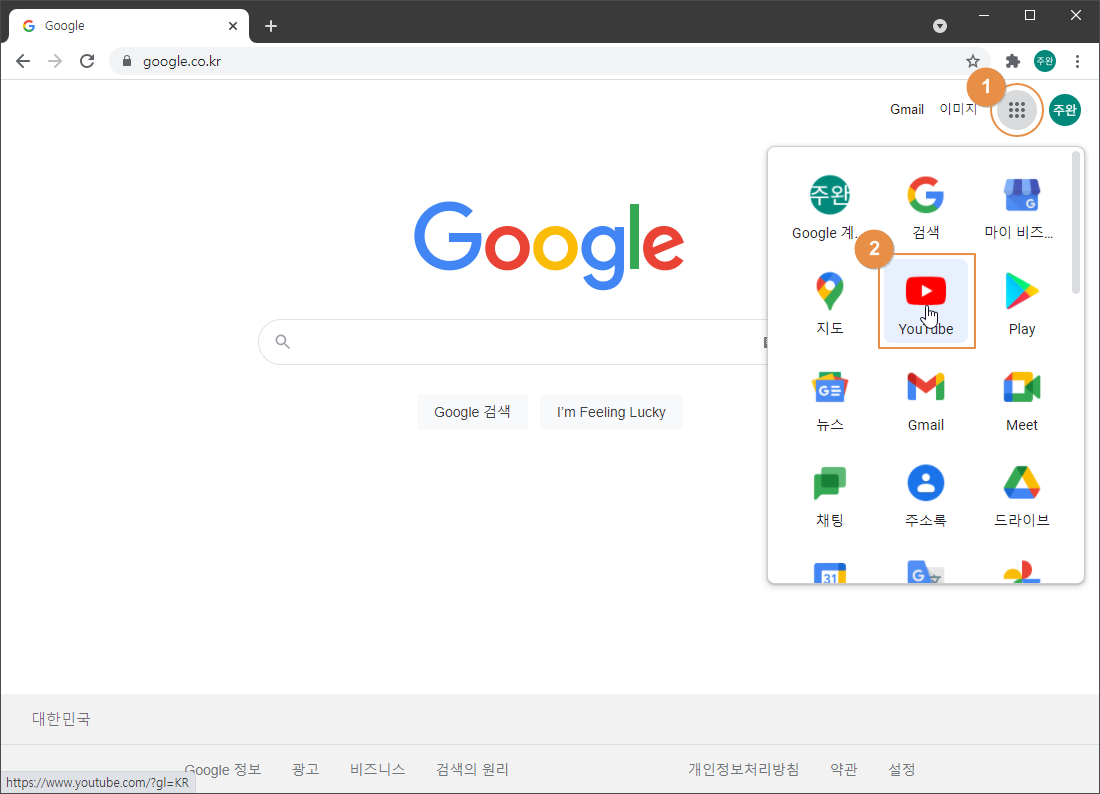Viewport: 1100px width, 794px height.
Task: Click the address bar URL
Action: [x=182, y=61]
